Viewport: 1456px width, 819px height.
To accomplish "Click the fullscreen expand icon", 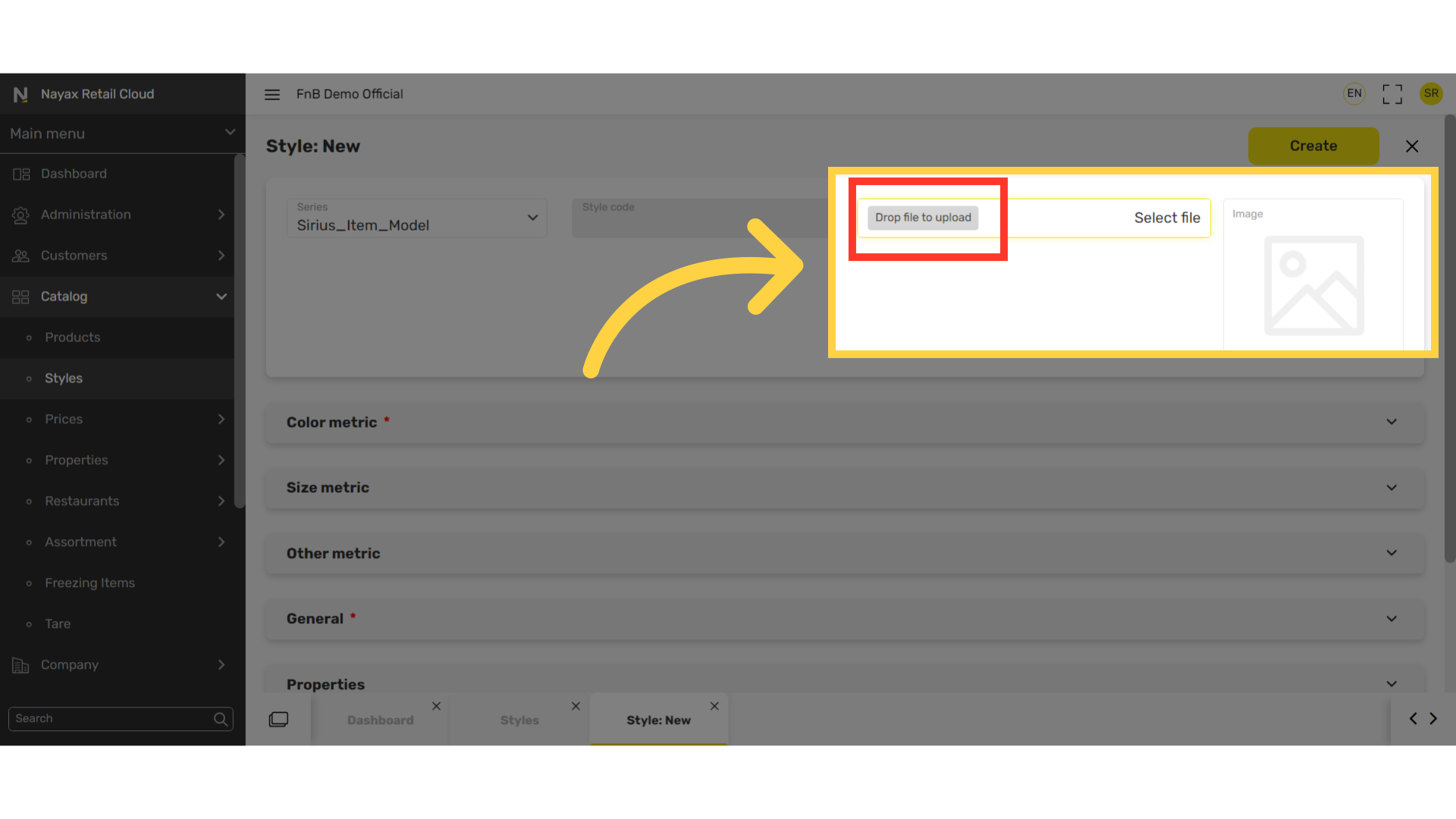I will [1392, 94].
